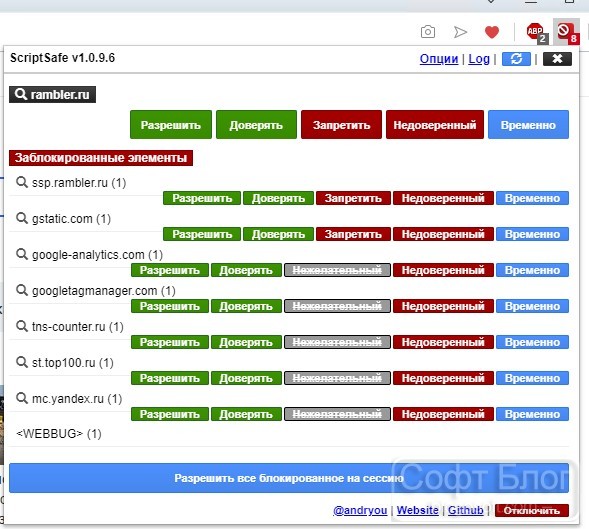Viewport: 589px width, 529px height.
Task: Allow mc.yandex.ru with Разрешить
Action: (x=170, y=414)
